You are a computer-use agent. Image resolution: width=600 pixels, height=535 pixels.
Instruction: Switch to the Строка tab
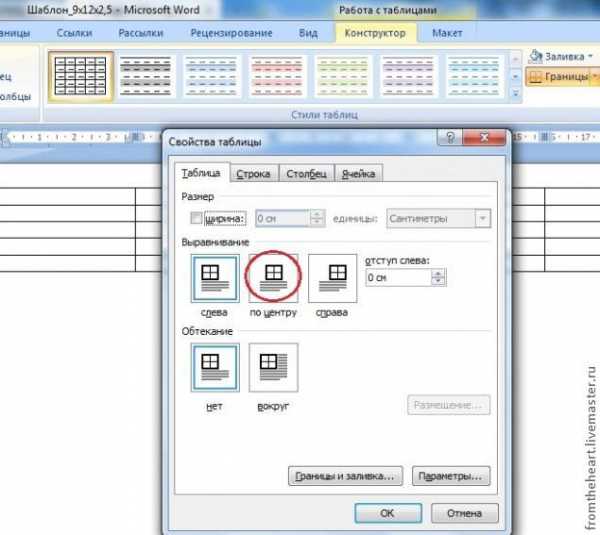pyautogui.click(x=253, y=174)
